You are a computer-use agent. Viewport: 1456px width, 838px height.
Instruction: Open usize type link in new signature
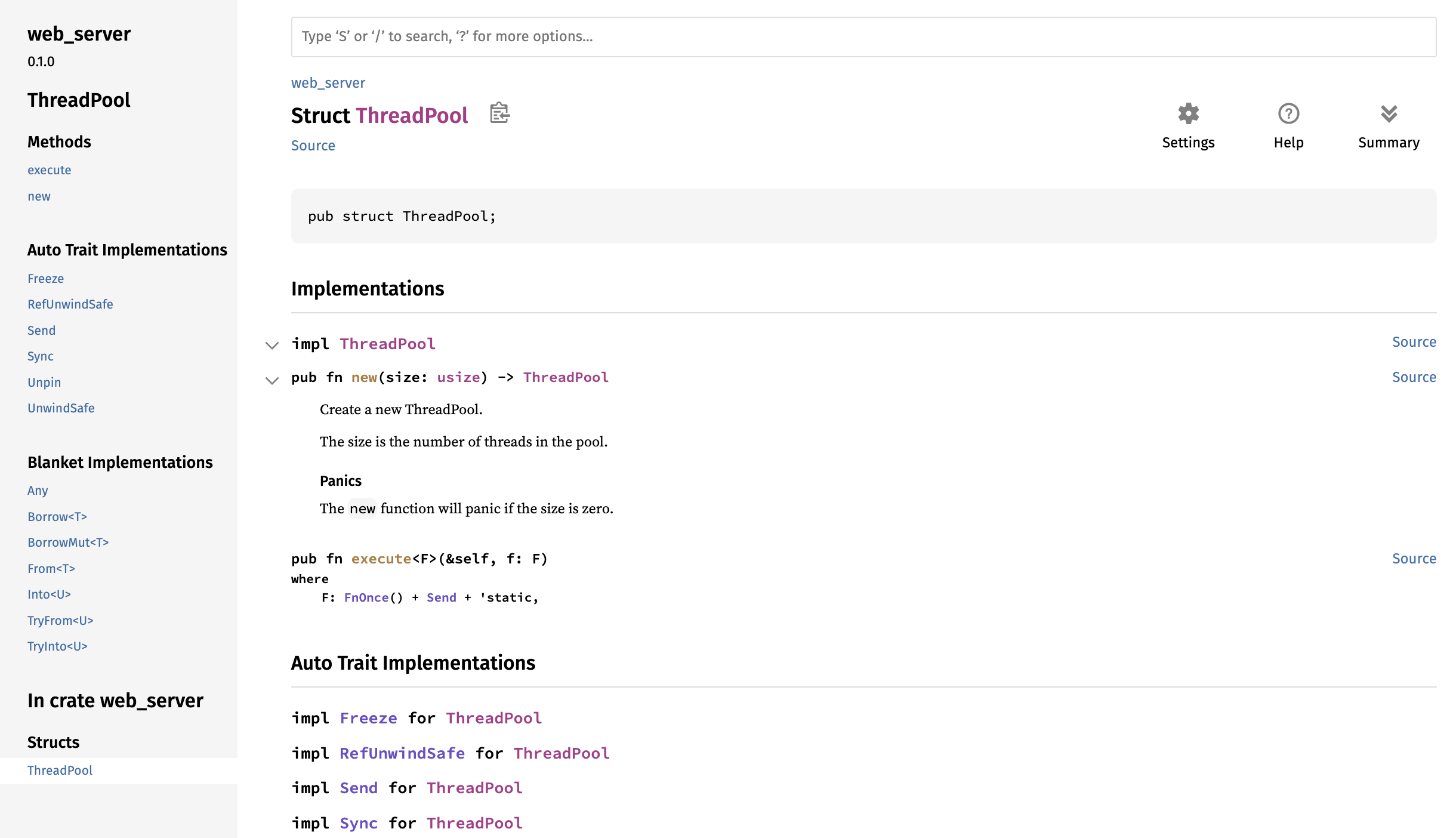tap(458, 377)
